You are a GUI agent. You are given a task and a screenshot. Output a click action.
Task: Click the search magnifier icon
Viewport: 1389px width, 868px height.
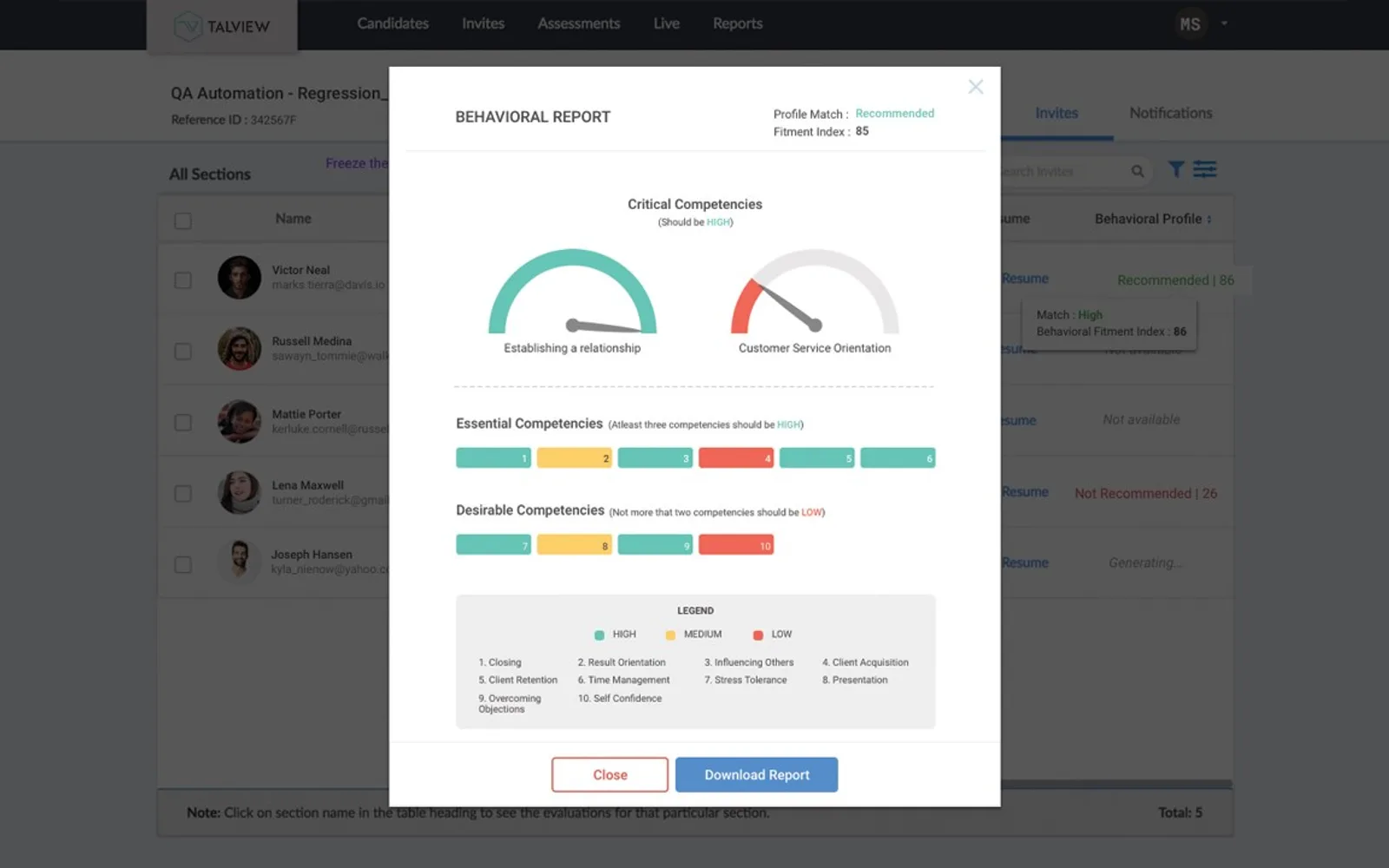pyautogui.click(x=1137, y=171)
